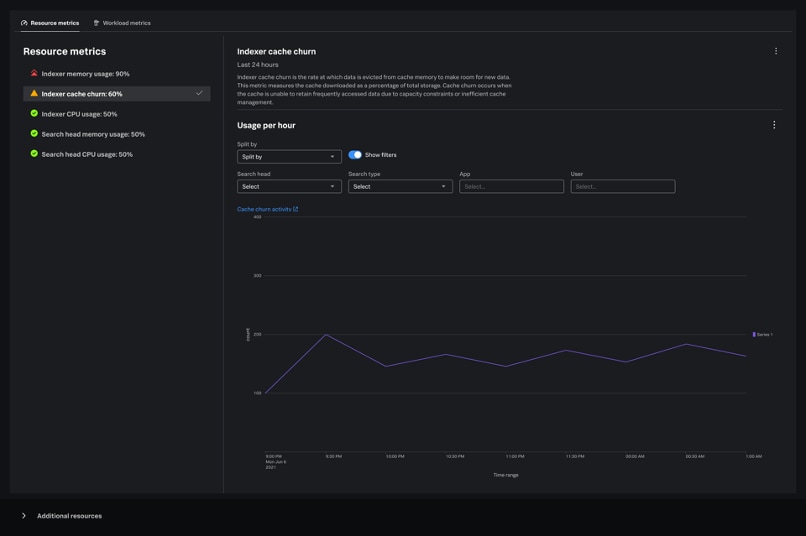
Task: Click green status icon beside Search head memory usage
Action: (x=34, y=134)
